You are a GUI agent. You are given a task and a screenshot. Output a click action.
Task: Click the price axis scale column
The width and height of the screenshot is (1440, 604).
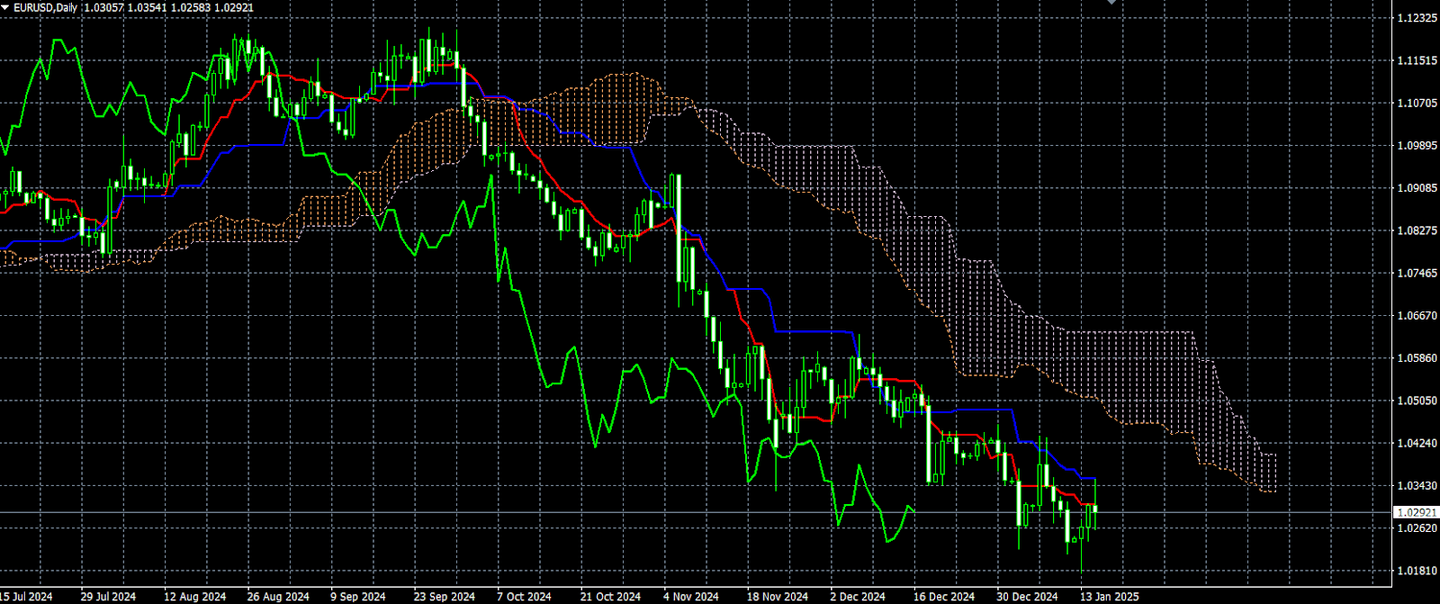(x=1415, y=300)
